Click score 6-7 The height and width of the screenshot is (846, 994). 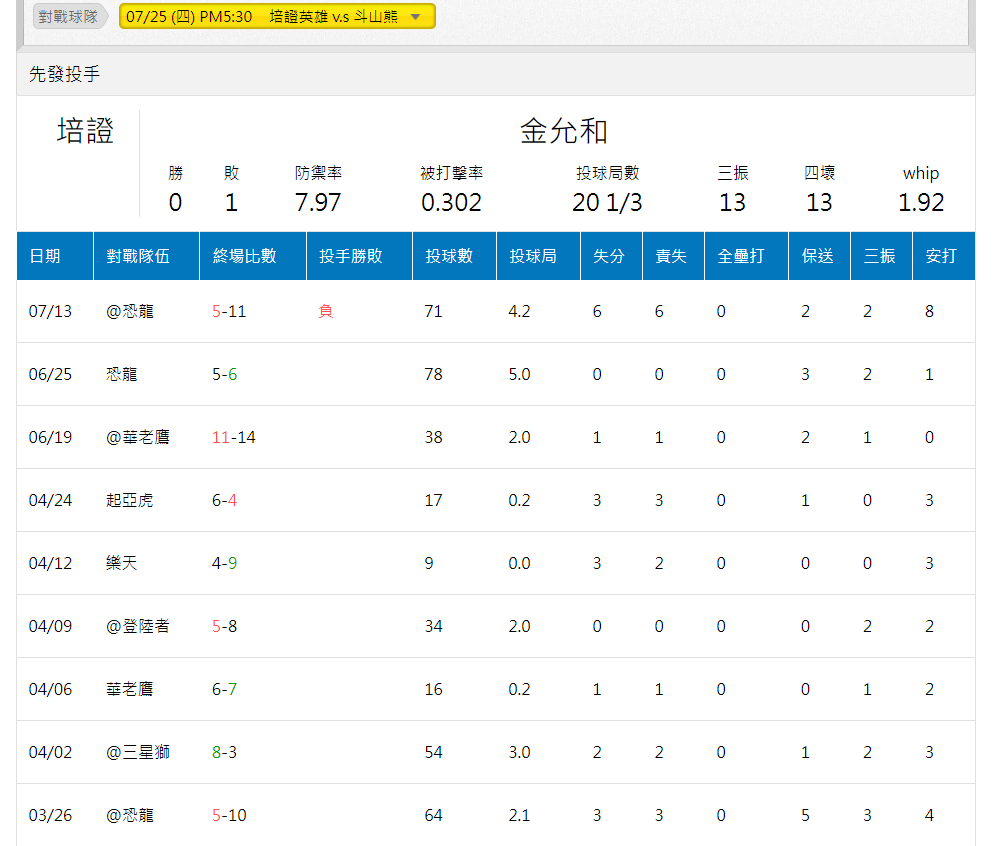(x=224, y=689)
